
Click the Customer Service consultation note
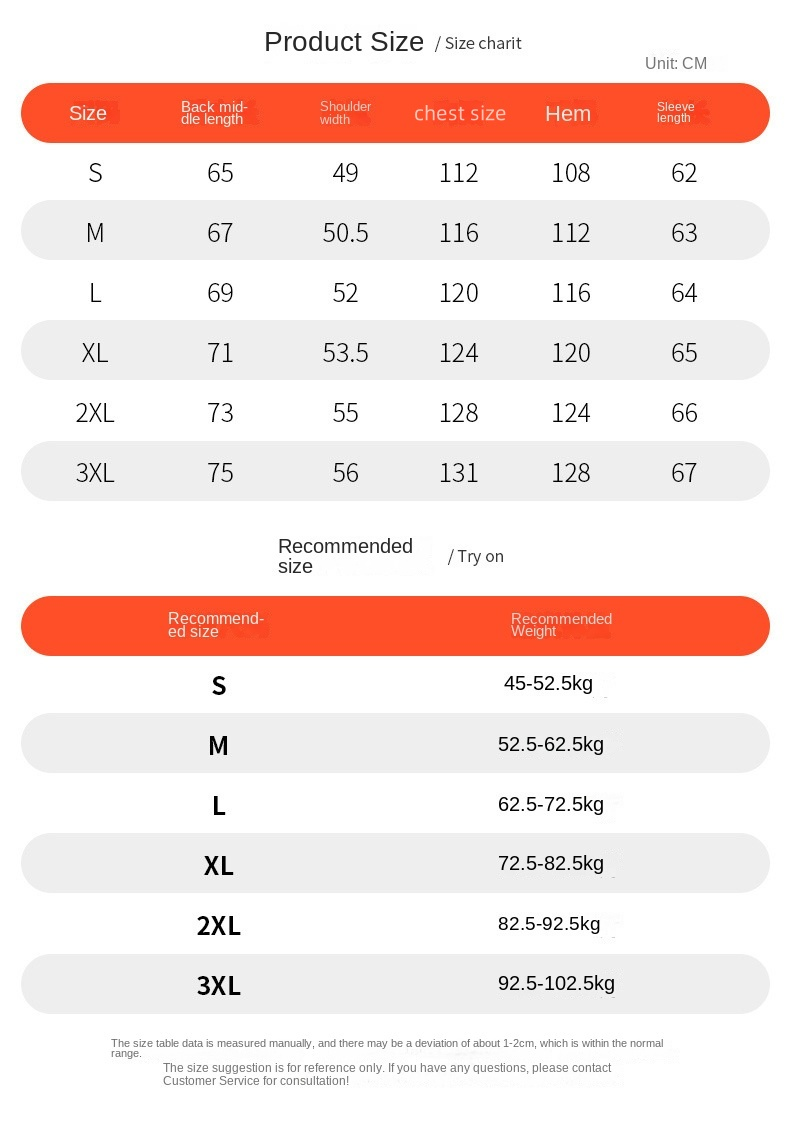387,1074
